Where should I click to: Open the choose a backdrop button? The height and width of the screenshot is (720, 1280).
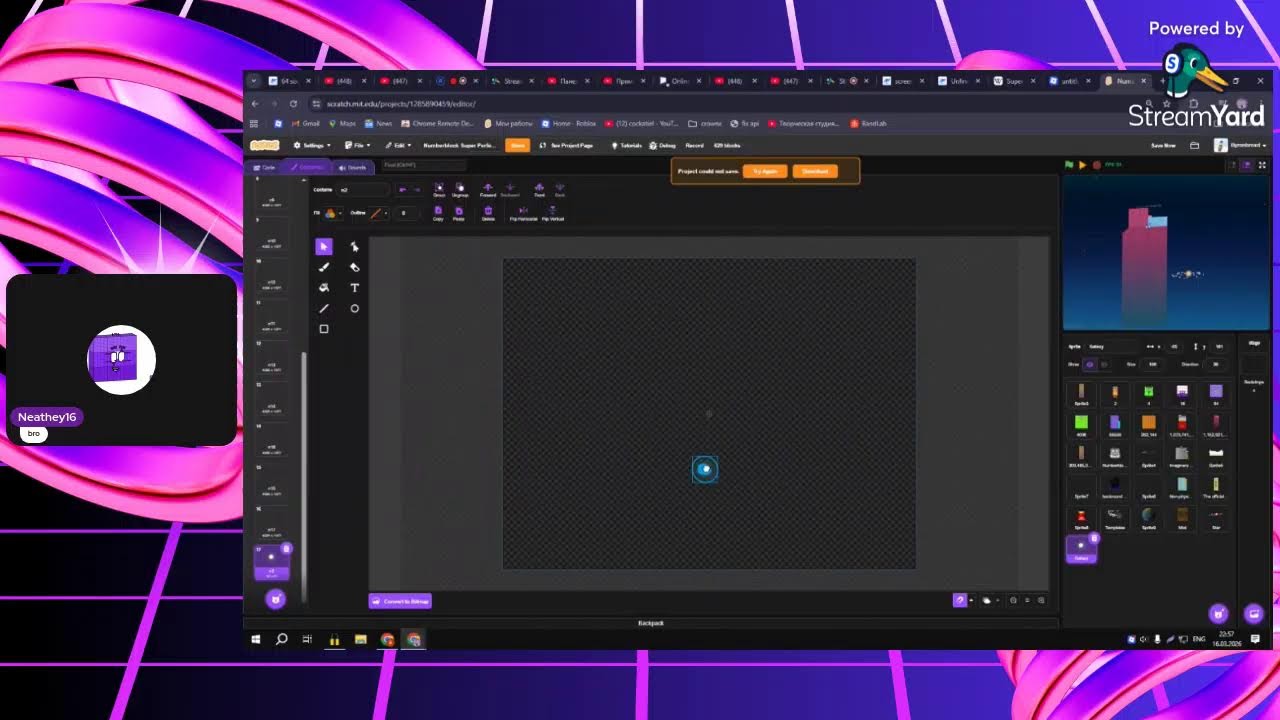pyautogui.click(x=1253, y=614)
